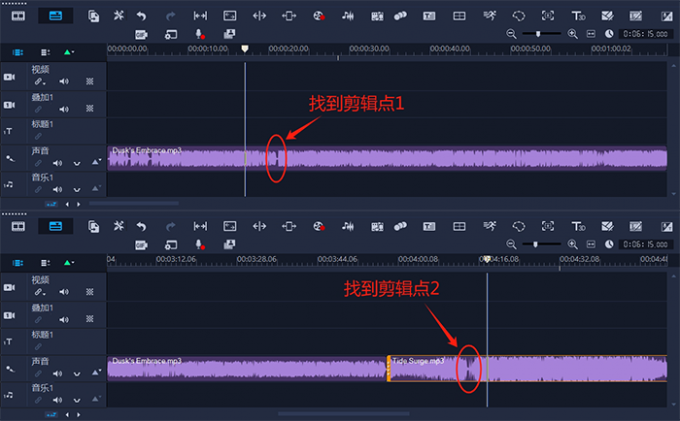Open multi-camera editor icon in upper toolbar
680x421 pixels.
coord(459,16)
